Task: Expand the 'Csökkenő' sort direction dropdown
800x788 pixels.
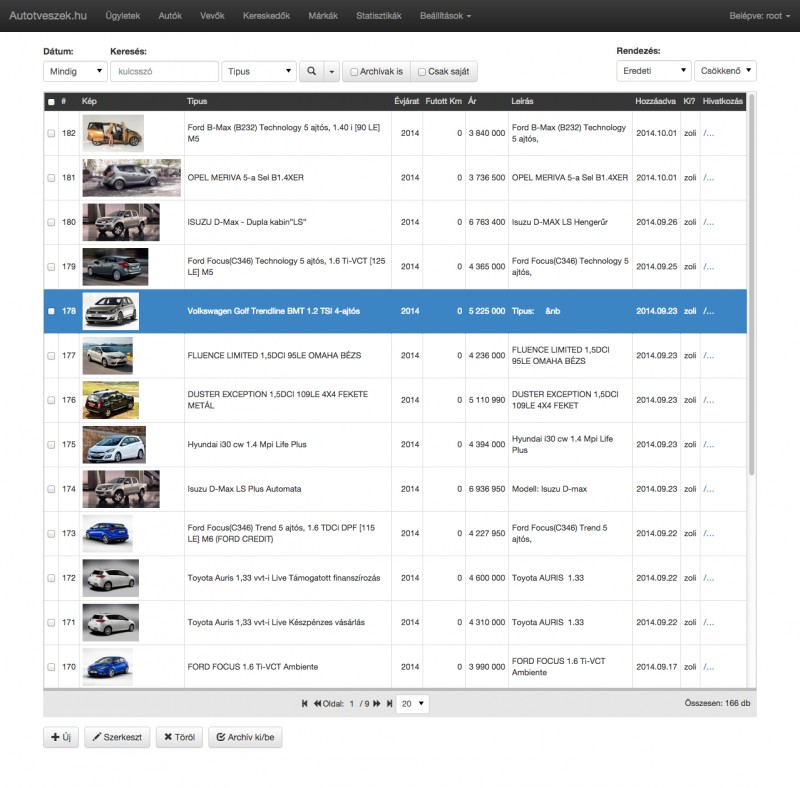Action: (x=725, y=72)
